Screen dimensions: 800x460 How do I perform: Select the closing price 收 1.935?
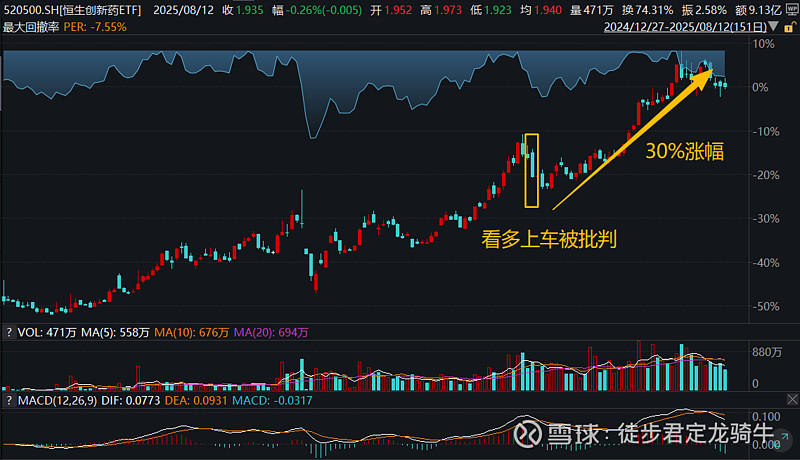click(x=243, y=10)
